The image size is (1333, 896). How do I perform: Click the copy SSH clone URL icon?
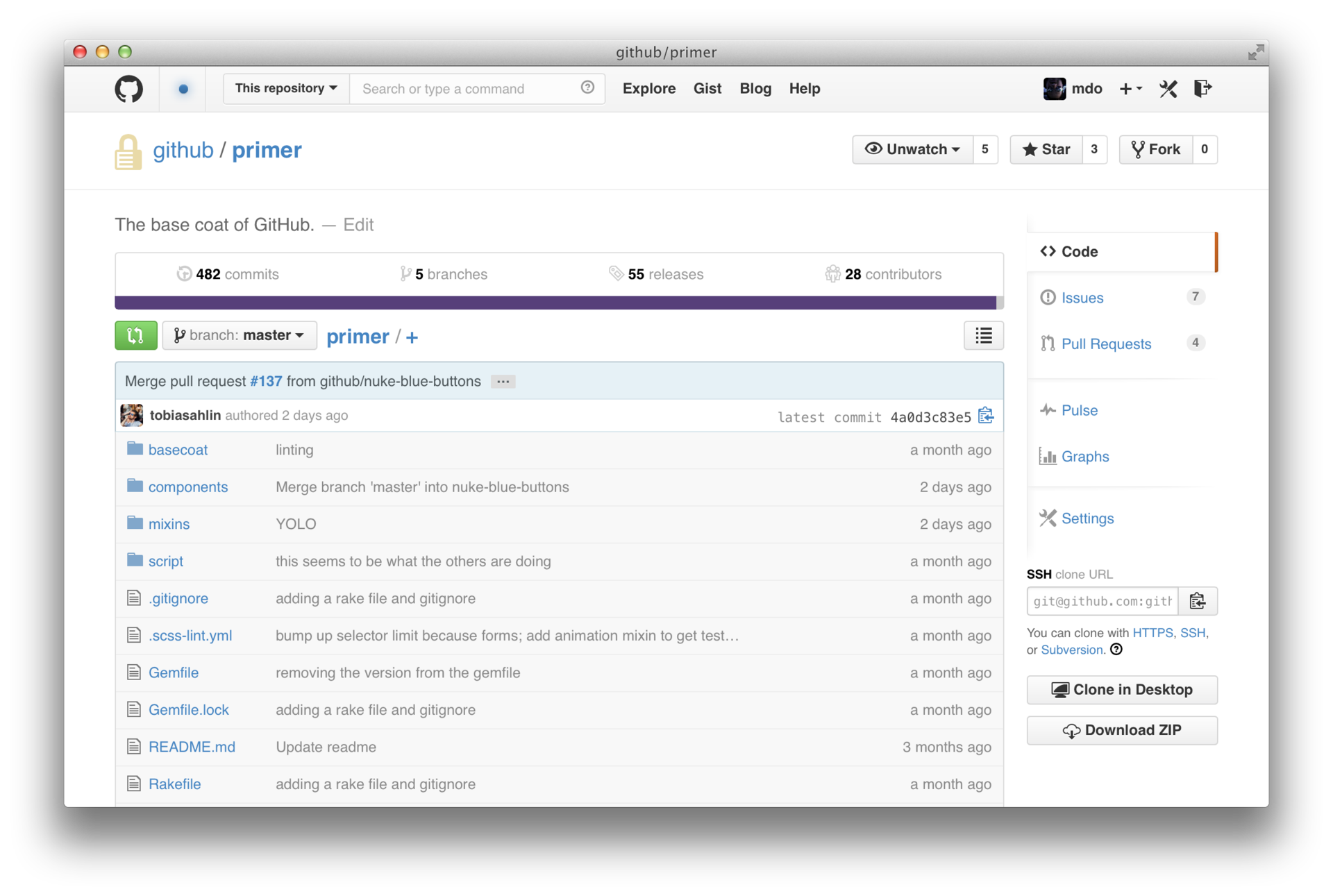click(1198, 600)
